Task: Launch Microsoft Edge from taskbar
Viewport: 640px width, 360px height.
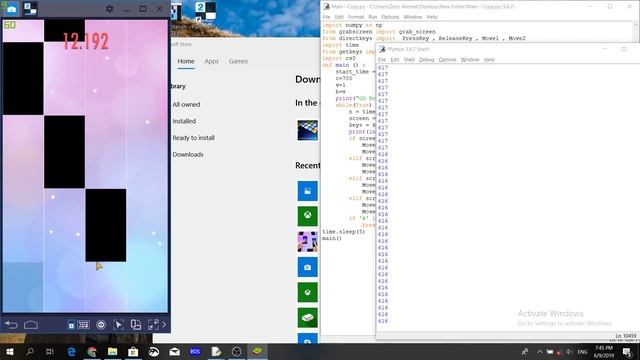Action: click(71, 351)
